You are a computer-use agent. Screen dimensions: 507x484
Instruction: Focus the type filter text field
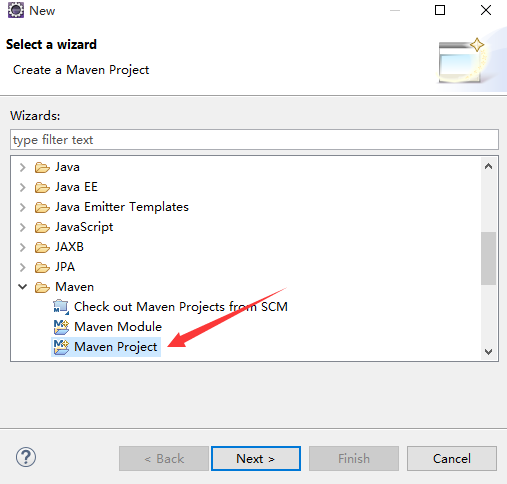254,140
